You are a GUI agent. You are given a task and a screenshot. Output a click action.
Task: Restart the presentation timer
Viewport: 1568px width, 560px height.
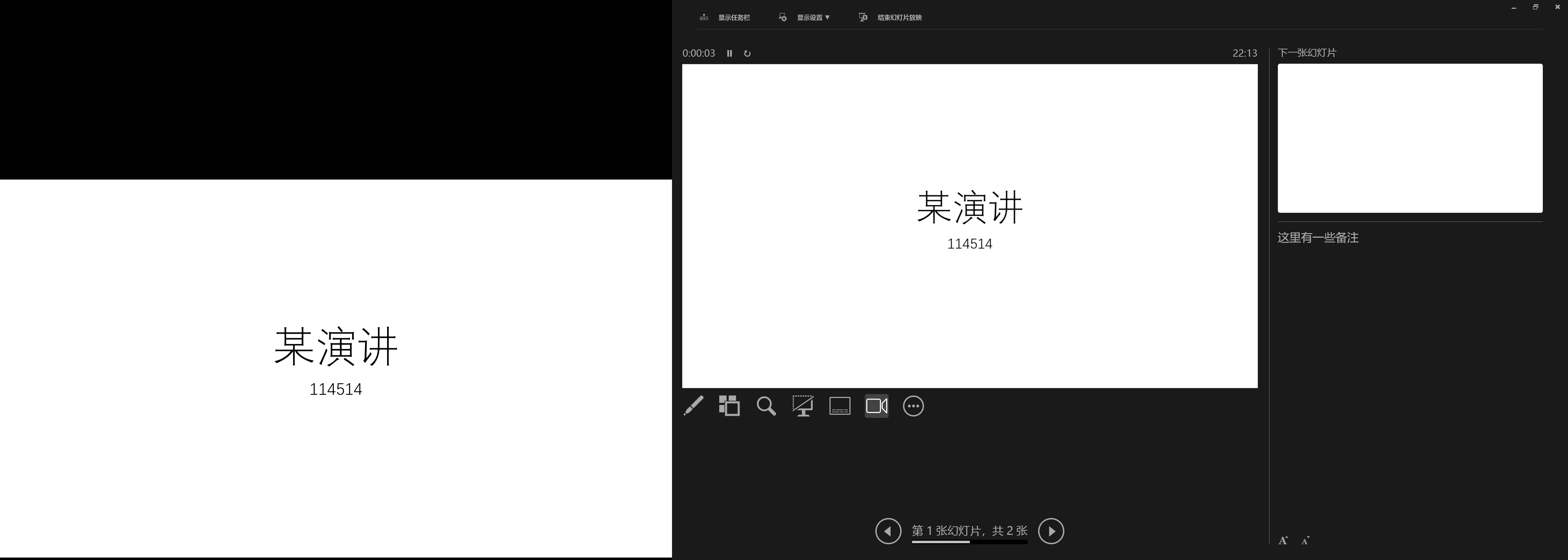pyautogui.click(x=747, y=53)
